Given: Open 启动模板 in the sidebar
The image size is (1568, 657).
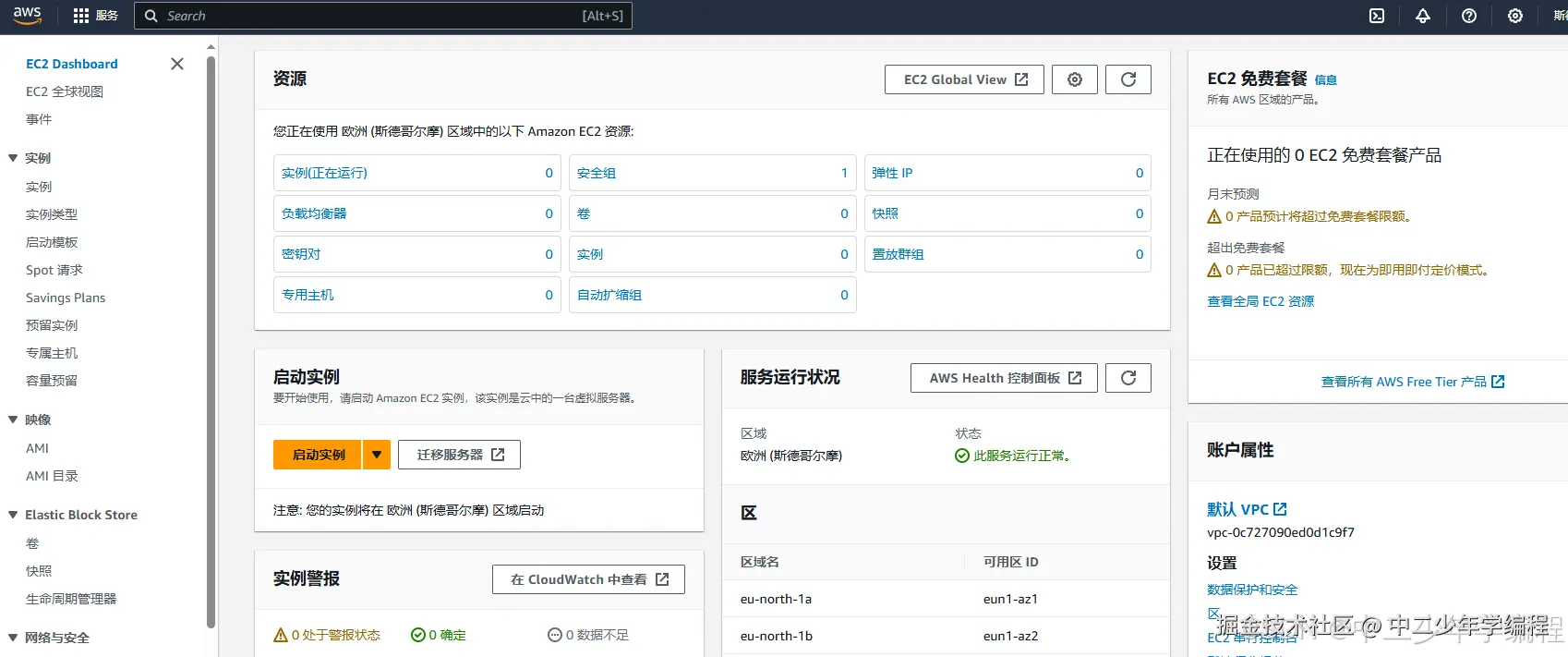Looking at the screenshot, I should click(52, 242).
